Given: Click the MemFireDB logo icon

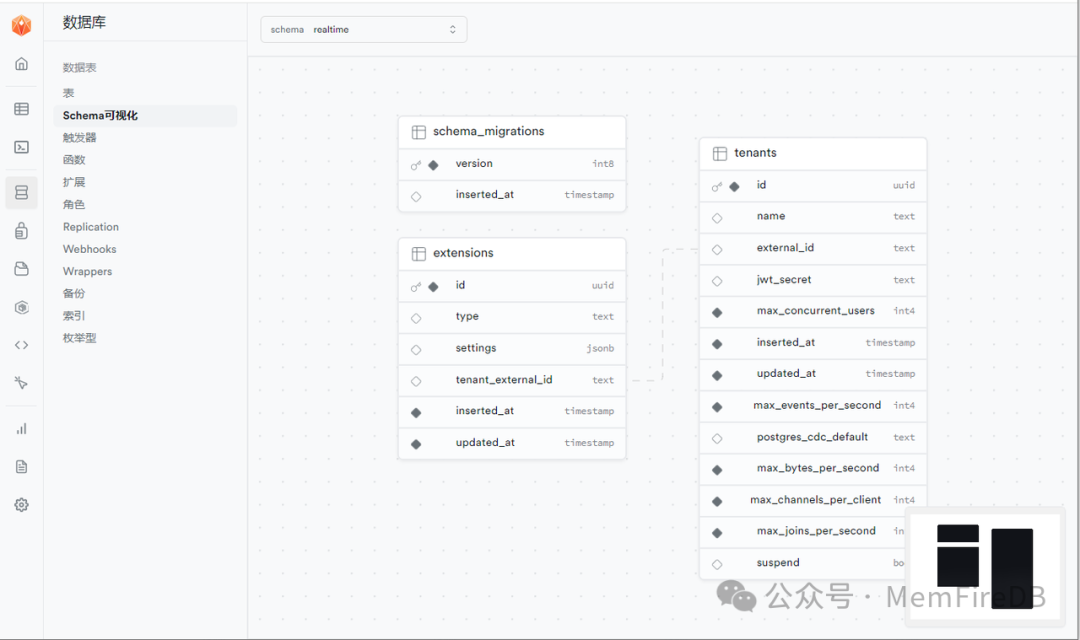Looking at the screenshot, I should (21, 25).
